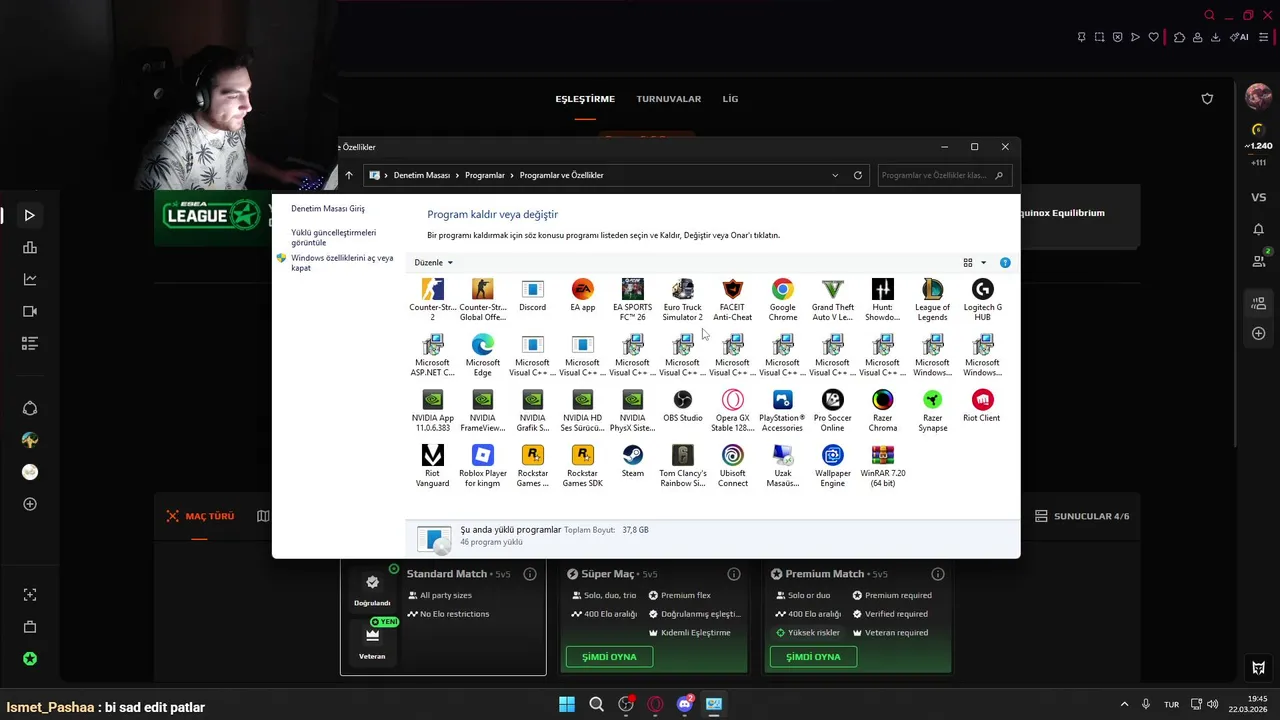Select Roblox Player entry

pyautogui.click(x=482, y=466)
